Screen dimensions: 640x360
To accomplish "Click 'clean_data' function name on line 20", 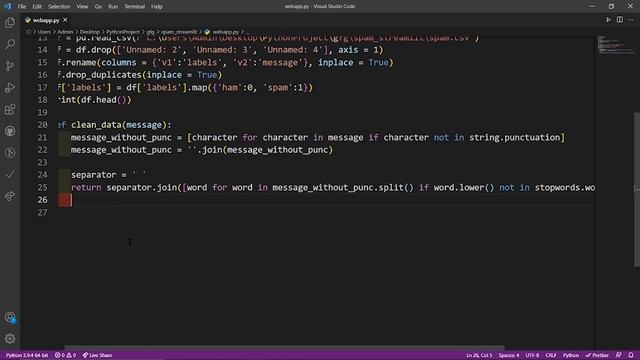I will [x=96, y=125].
